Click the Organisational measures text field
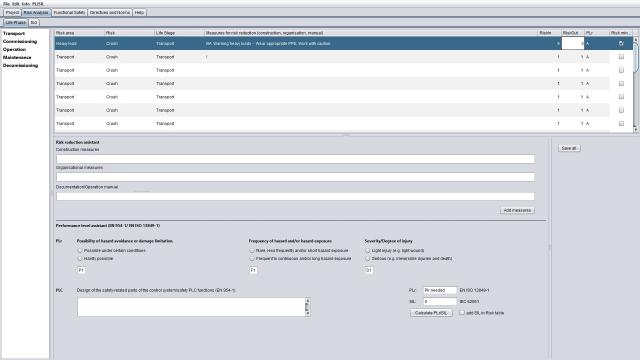 (295, 177)
